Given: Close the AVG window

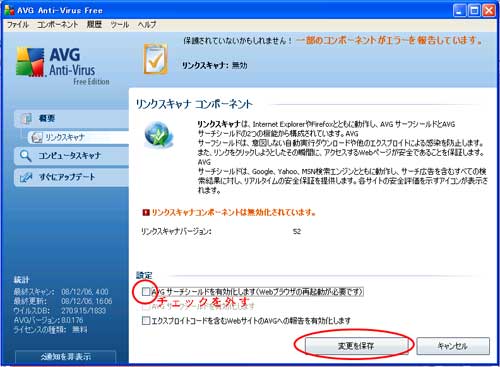Looking at the screenshot, I should (x=489, y=11).
